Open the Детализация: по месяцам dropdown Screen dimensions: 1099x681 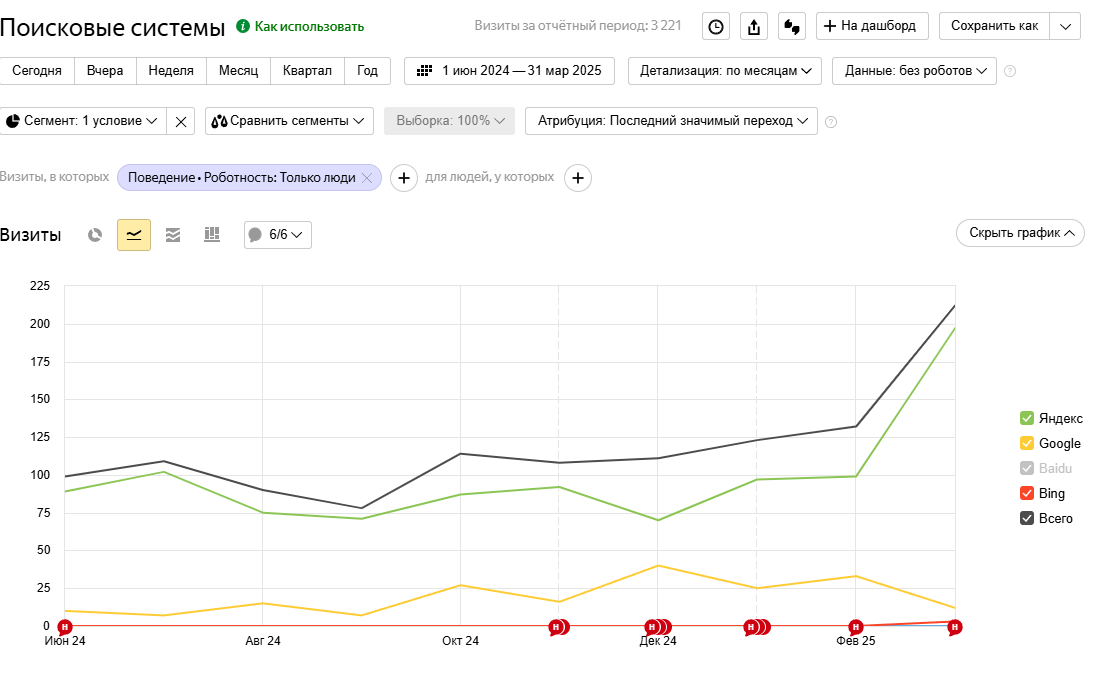click(x=724, y=71)
